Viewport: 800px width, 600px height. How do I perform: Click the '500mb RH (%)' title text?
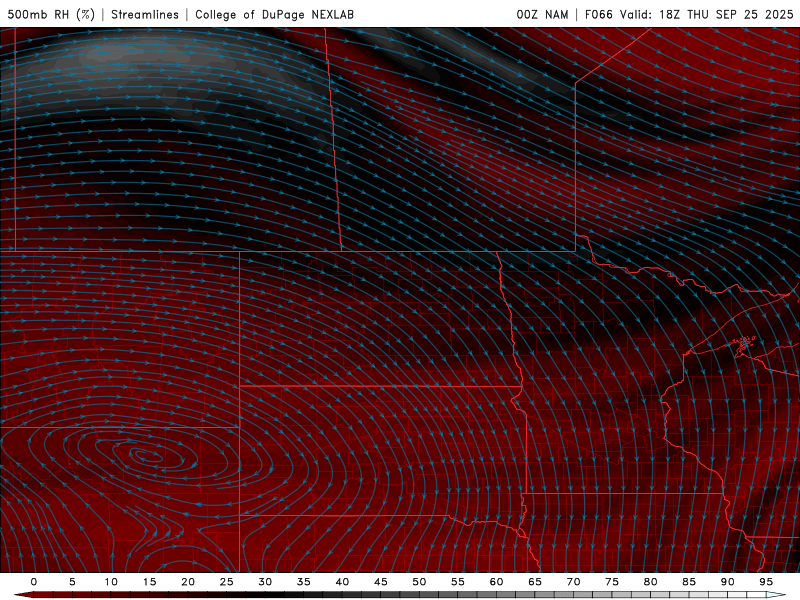[x=51, y=14]
